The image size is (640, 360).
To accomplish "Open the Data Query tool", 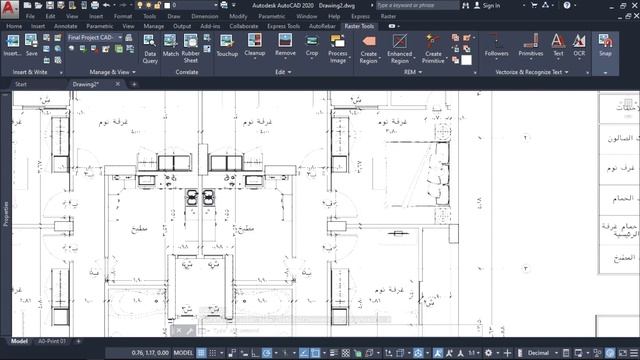I will click(150, 49).
